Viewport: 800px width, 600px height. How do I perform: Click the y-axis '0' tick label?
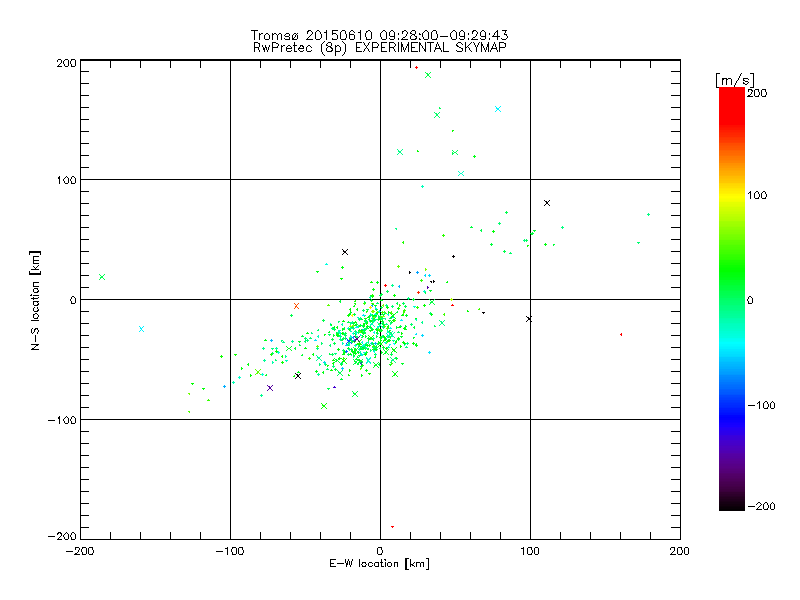pos(73,300)
